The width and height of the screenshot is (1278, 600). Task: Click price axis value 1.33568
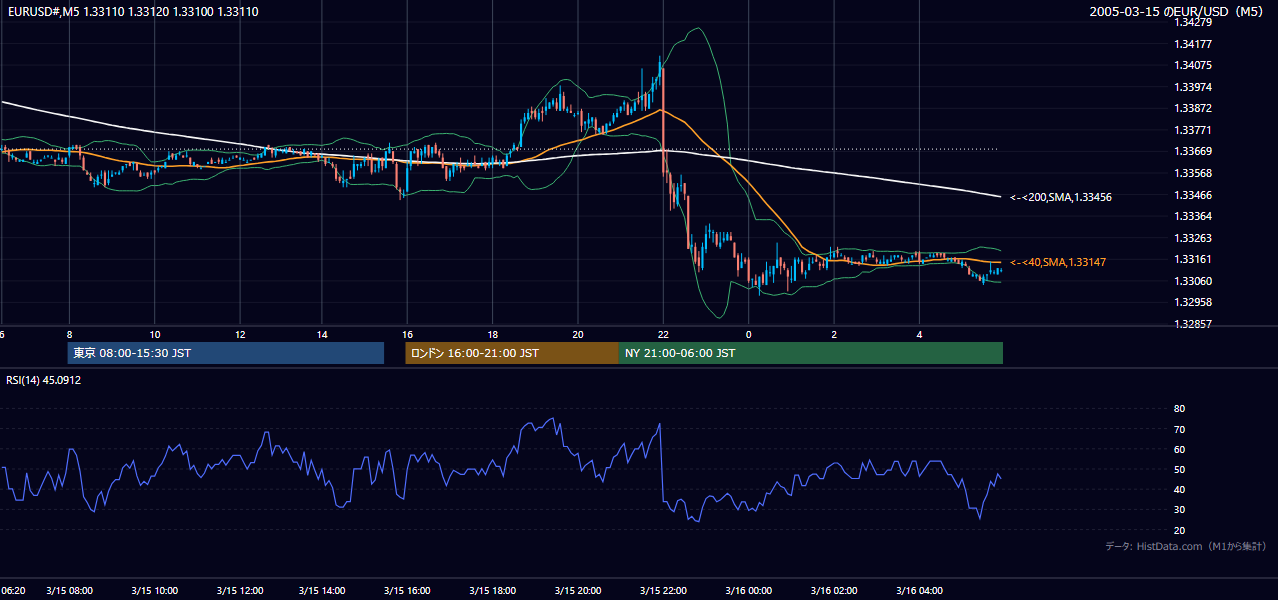tap(1194, 173)
